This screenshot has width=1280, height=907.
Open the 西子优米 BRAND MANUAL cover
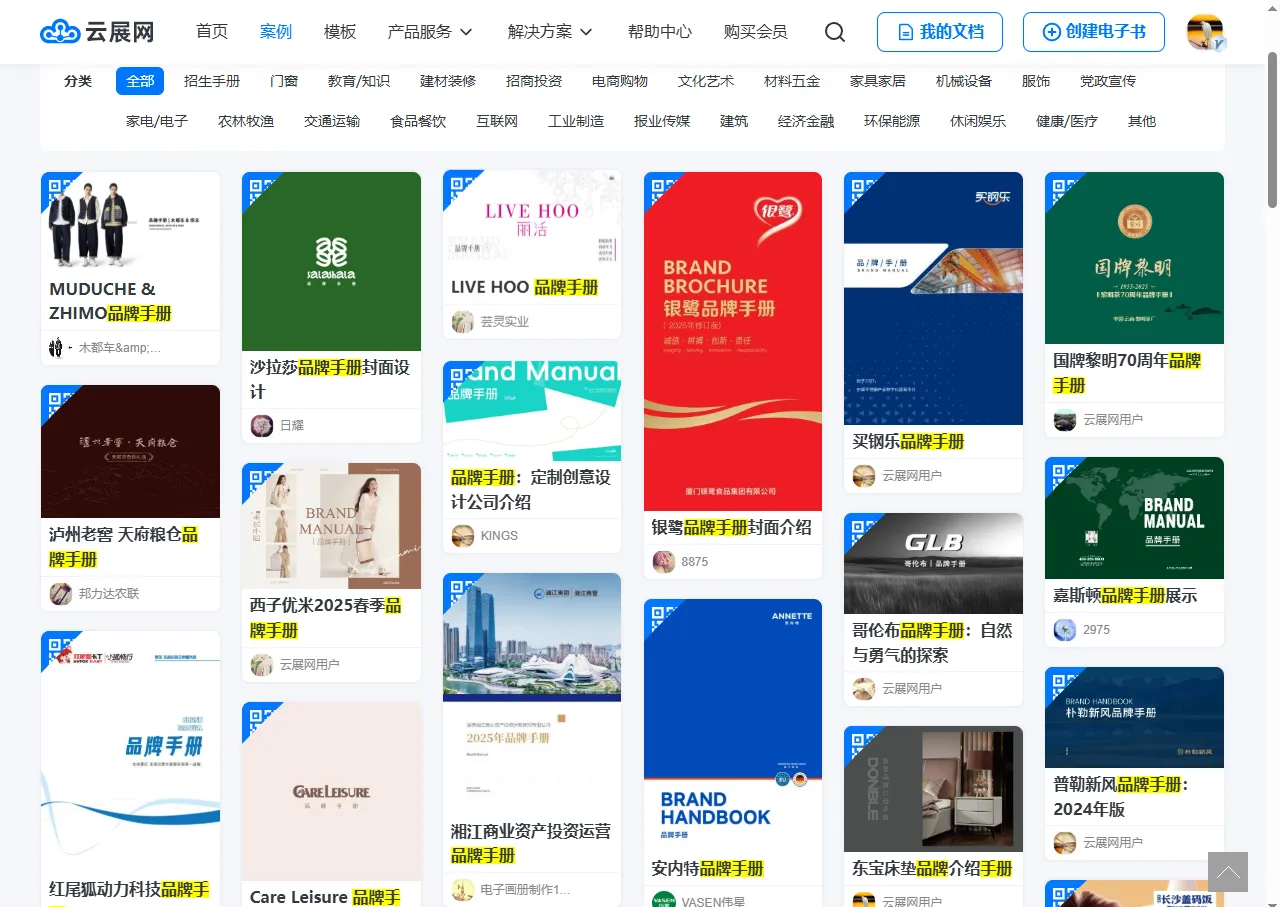pyautogui.click(x=331, y=526)
